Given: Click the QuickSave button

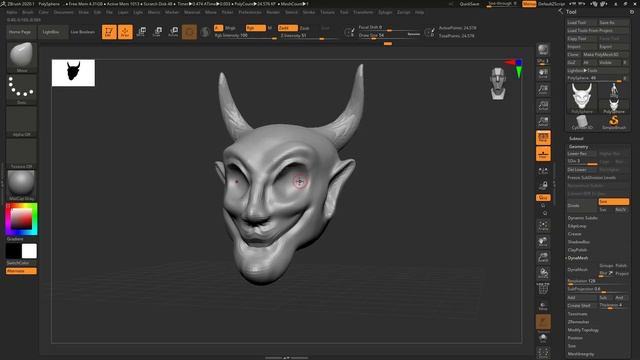Looking at the screenshot, I should (469, 4).
